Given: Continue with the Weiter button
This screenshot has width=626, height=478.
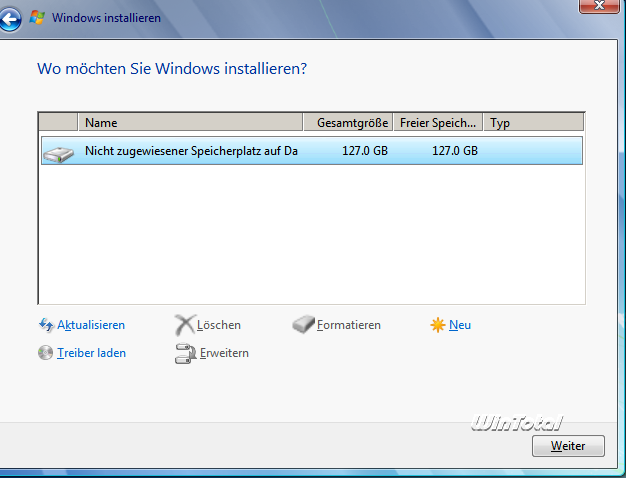Looking at the screenshot, I should 568,446.
